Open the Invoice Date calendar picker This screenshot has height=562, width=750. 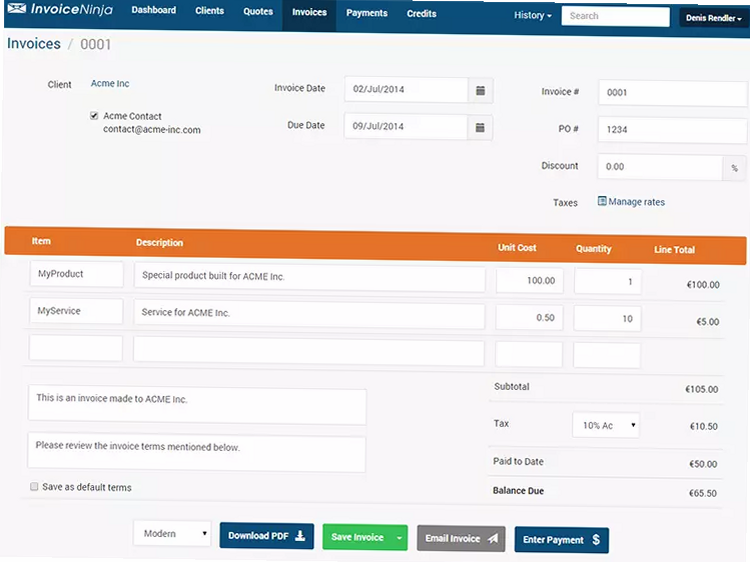(x=480, y=90)
